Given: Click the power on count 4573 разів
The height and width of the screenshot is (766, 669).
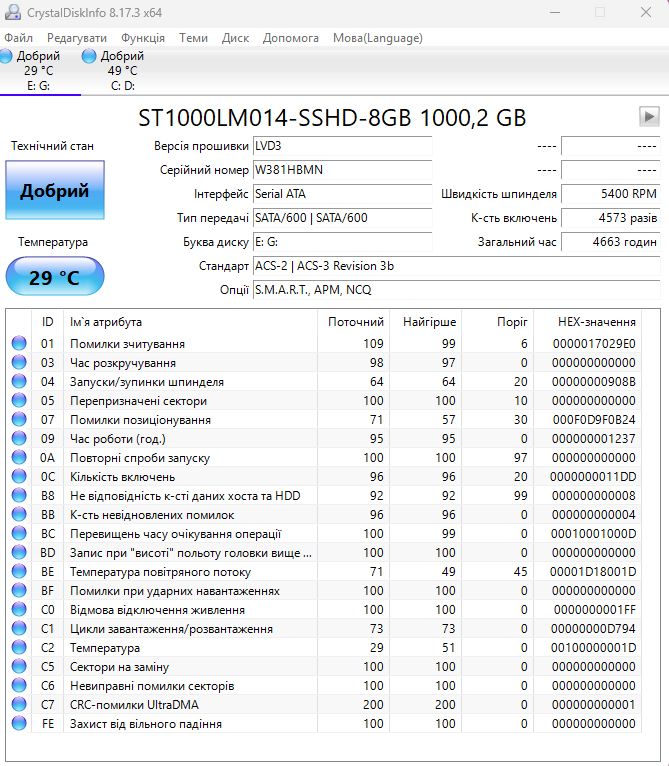Looking at the screenshot, I should 610,218.
